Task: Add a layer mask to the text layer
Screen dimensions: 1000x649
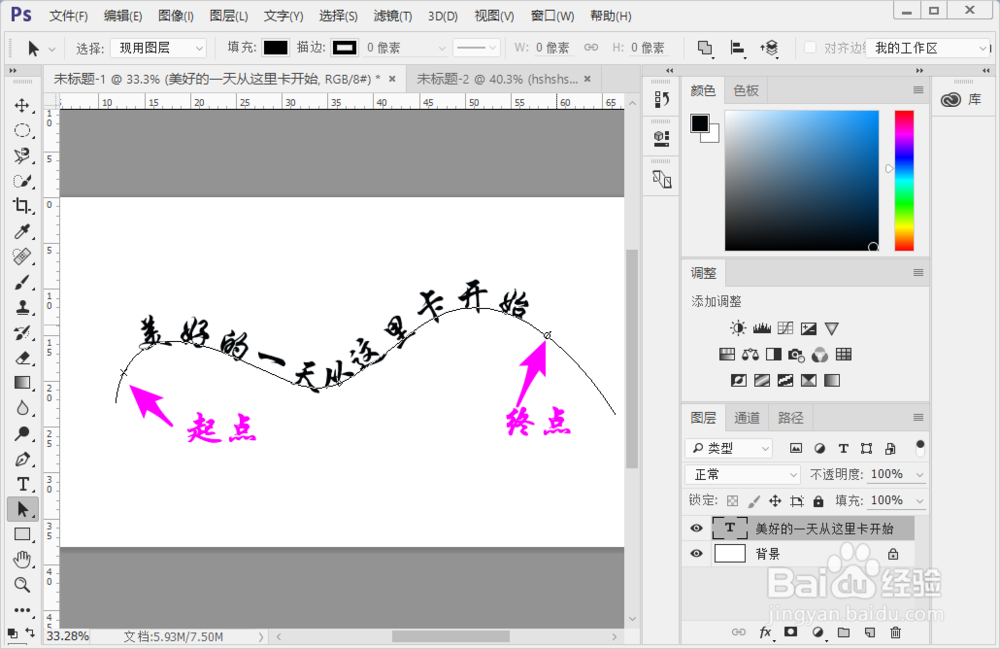Action: tap(790, 632)
